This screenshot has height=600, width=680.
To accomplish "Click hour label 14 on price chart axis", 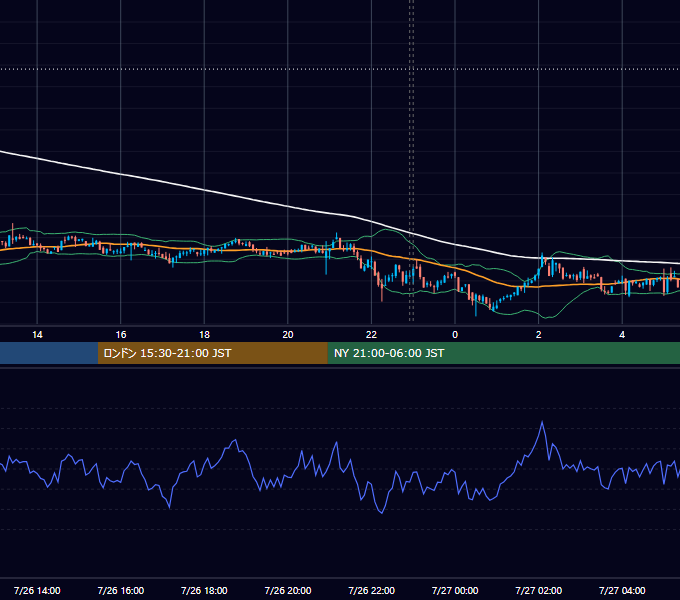I will pos(37,335).
